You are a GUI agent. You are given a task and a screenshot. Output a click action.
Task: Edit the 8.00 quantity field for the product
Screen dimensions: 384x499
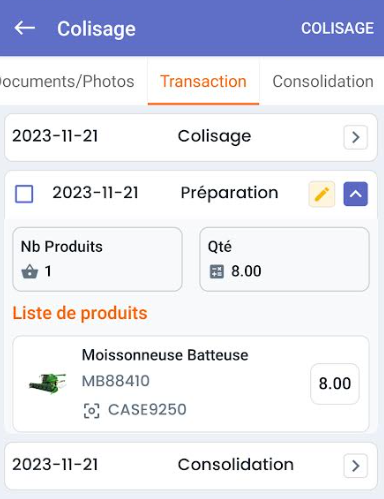click(335, 384)
